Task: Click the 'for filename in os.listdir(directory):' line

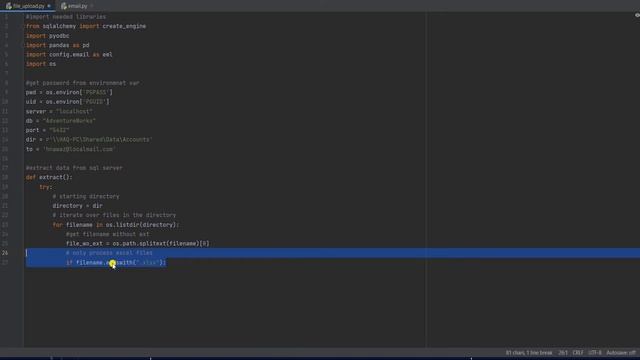Action: pos(116,225)
